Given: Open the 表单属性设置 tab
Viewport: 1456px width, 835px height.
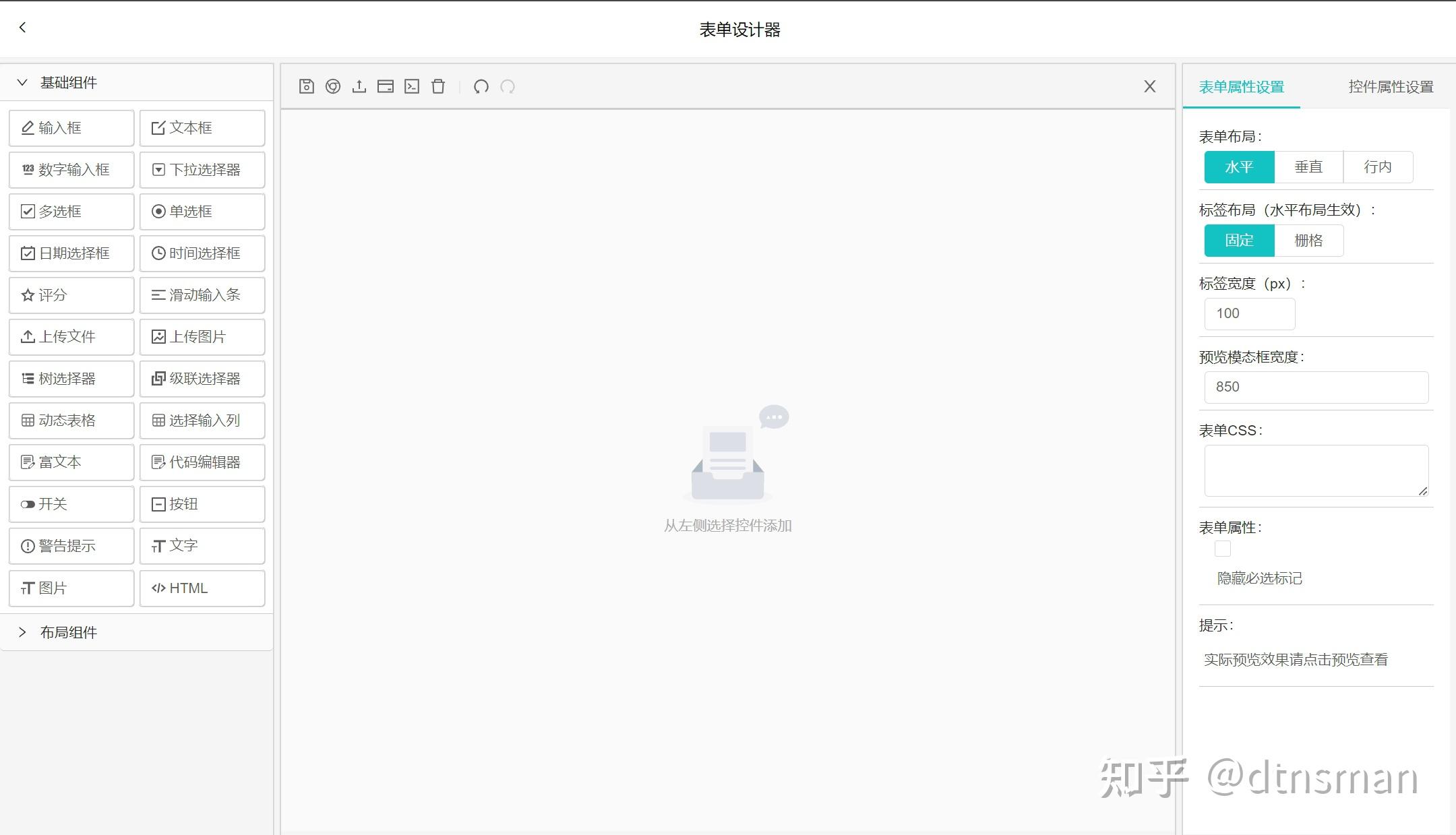Looking at the screenshot, I should coord(1241,87).
